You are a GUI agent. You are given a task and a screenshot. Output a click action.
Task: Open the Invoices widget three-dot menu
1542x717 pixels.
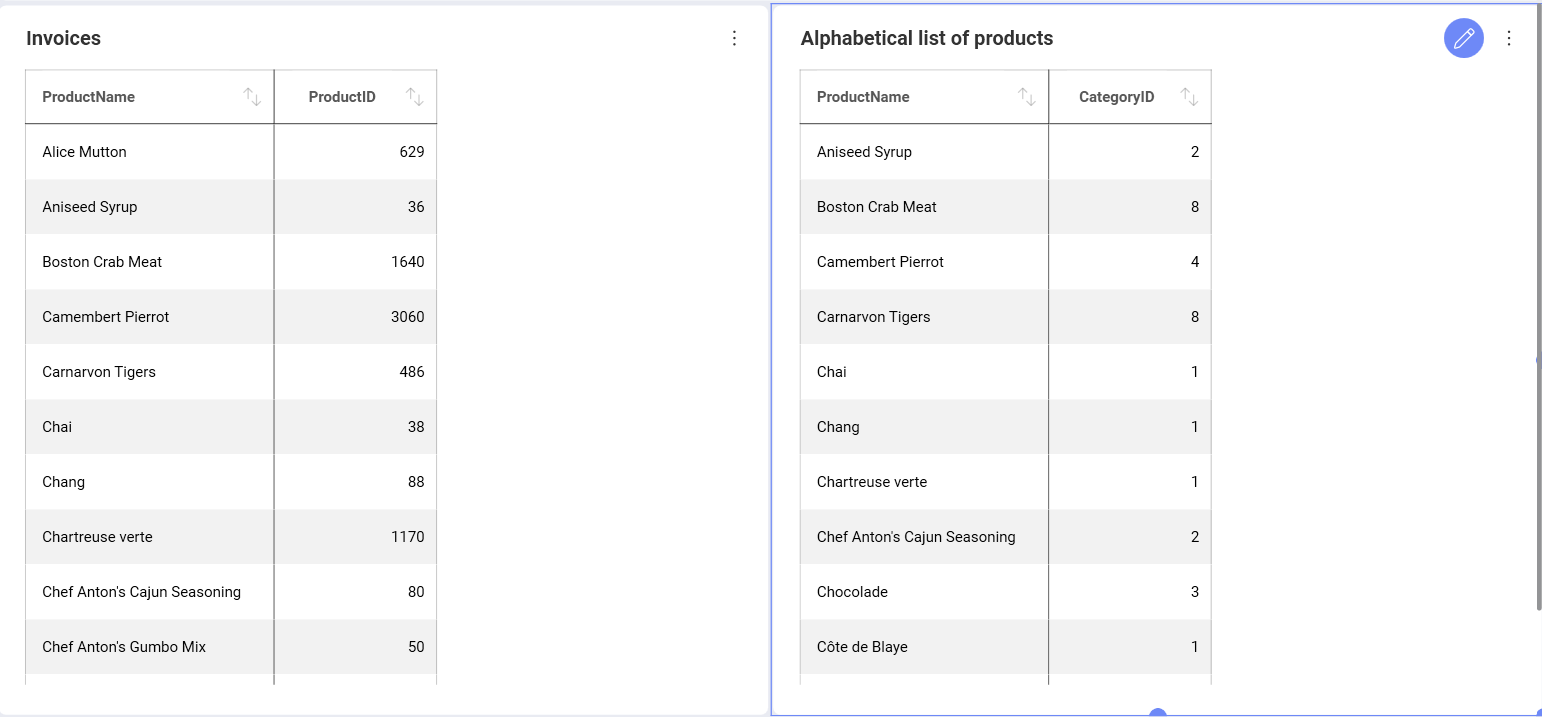(x=734, y=38)
